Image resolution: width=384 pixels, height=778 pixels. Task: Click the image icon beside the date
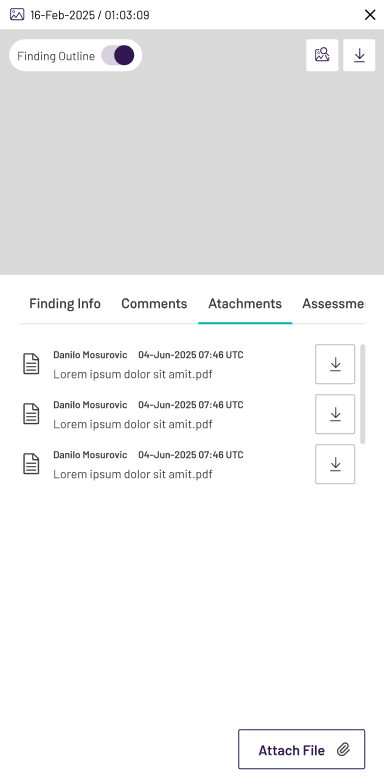17,14
